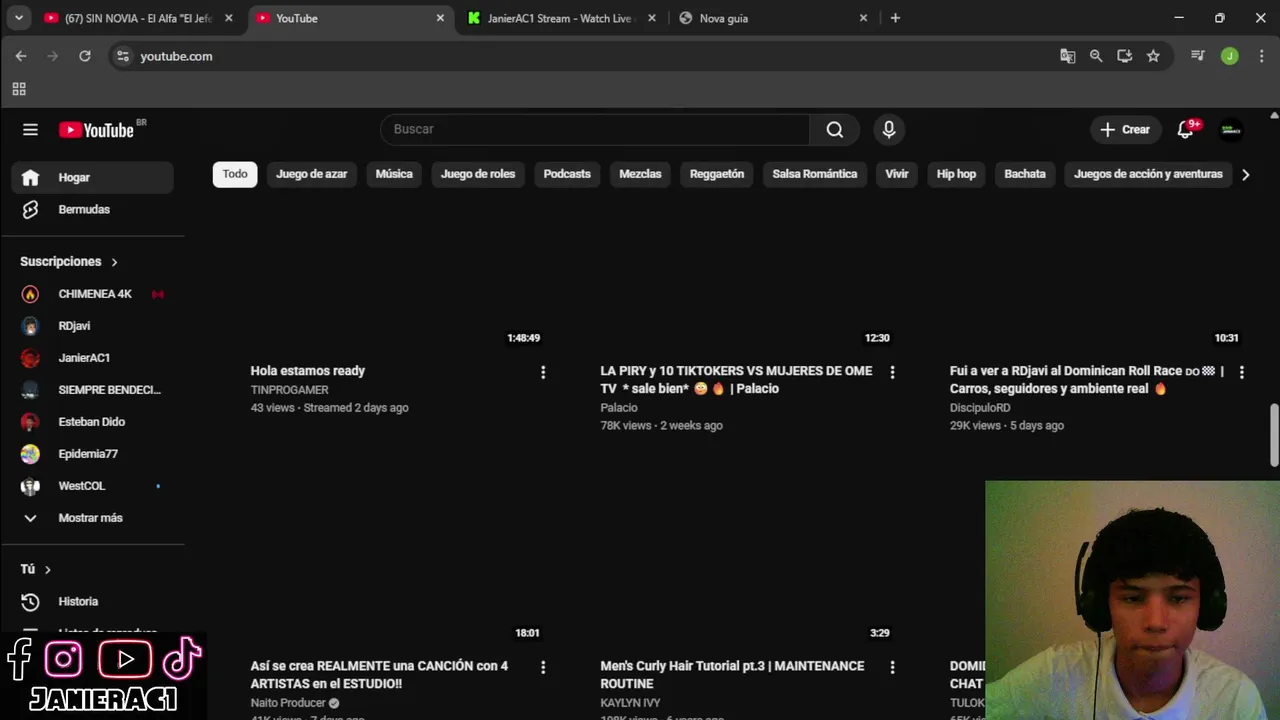Show more filter chips with right arrow
1280x720 pixels.
point(1245,175)
